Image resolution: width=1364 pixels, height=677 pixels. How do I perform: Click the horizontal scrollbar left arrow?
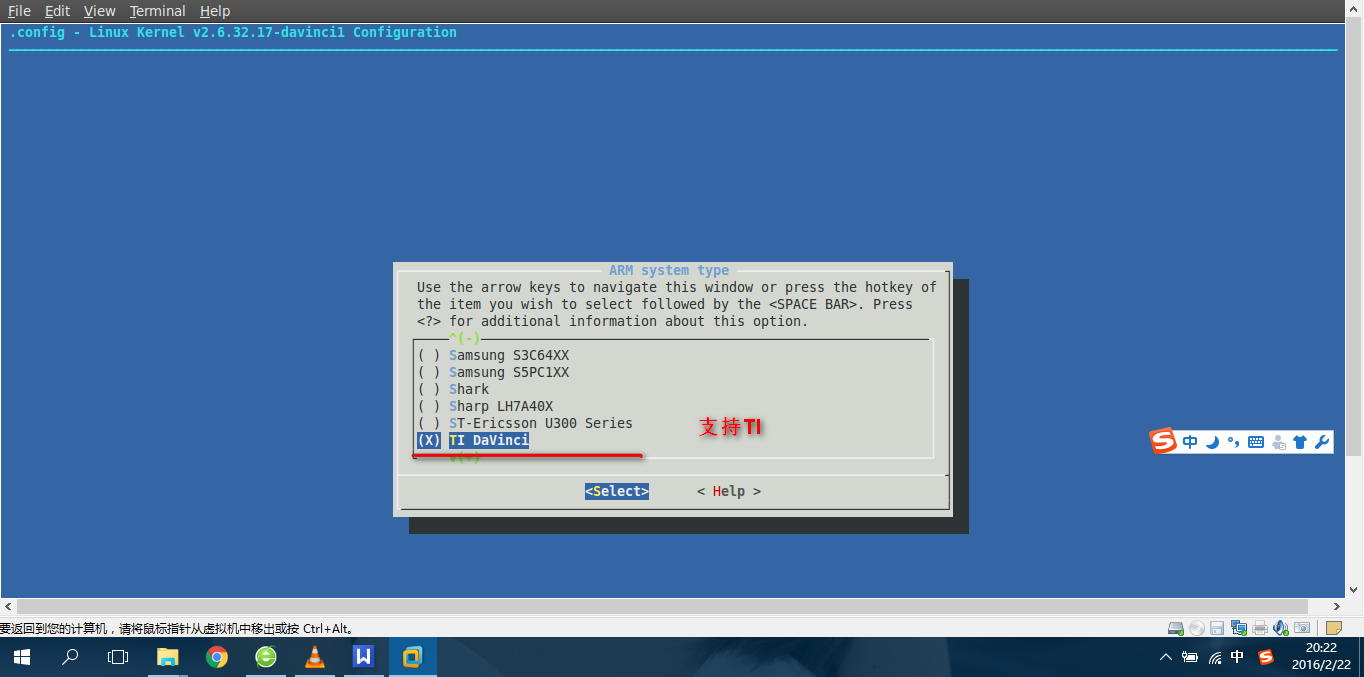[x=7, y=606]
